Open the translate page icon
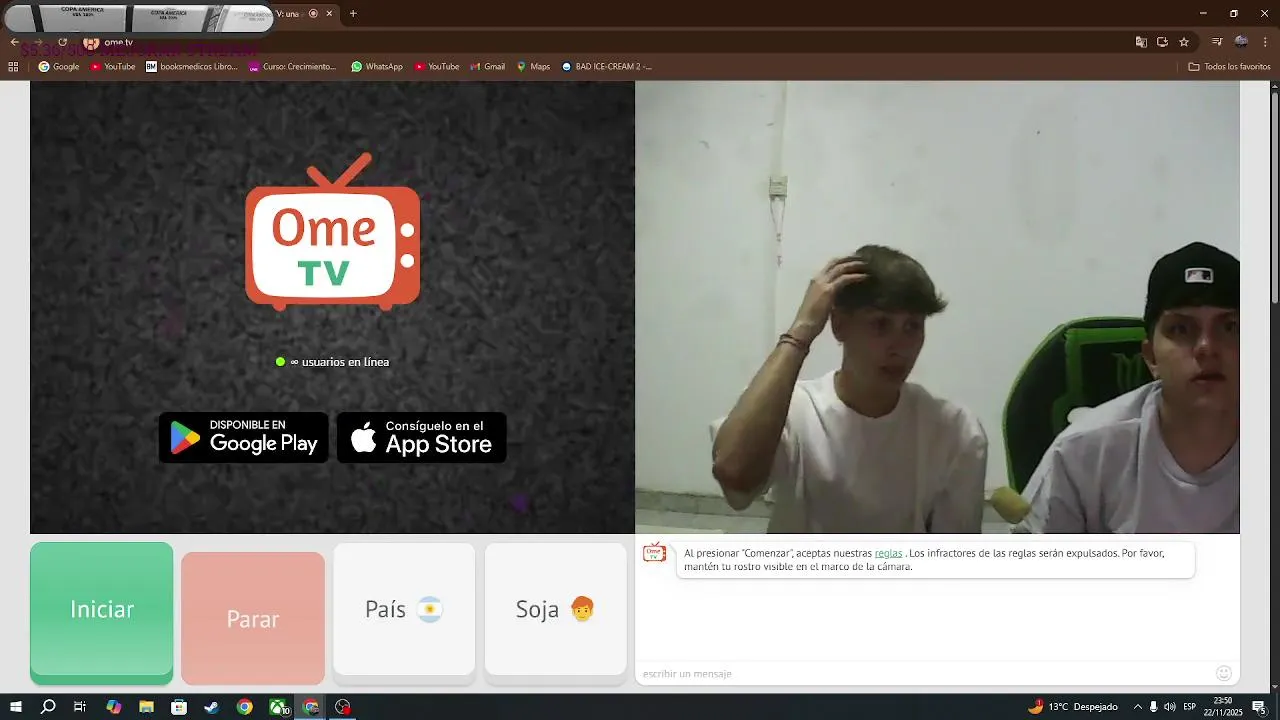This screenshot has width=1280, height=720. (x=1141, y=42)
